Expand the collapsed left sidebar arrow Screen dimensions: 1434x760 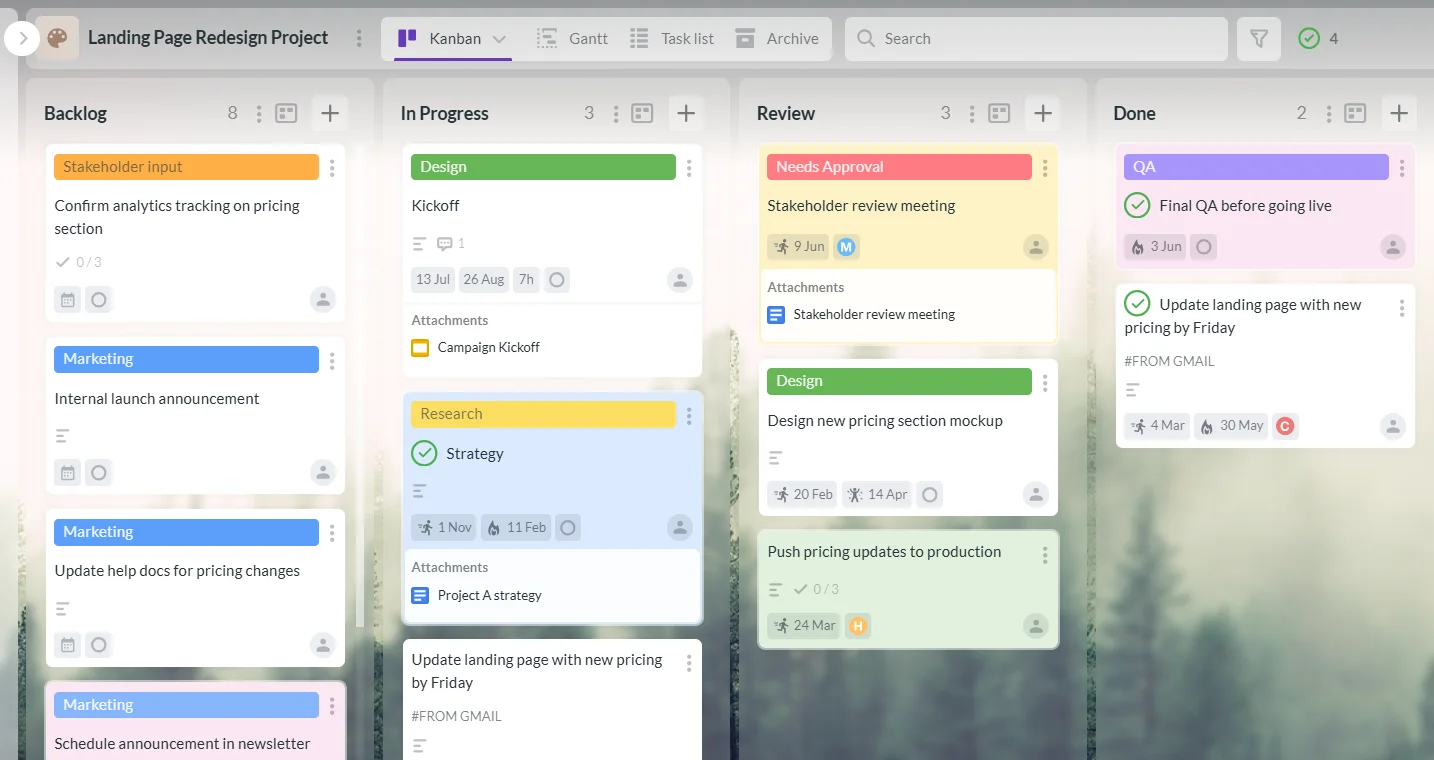pyautogui.click(x=22, y=38)
